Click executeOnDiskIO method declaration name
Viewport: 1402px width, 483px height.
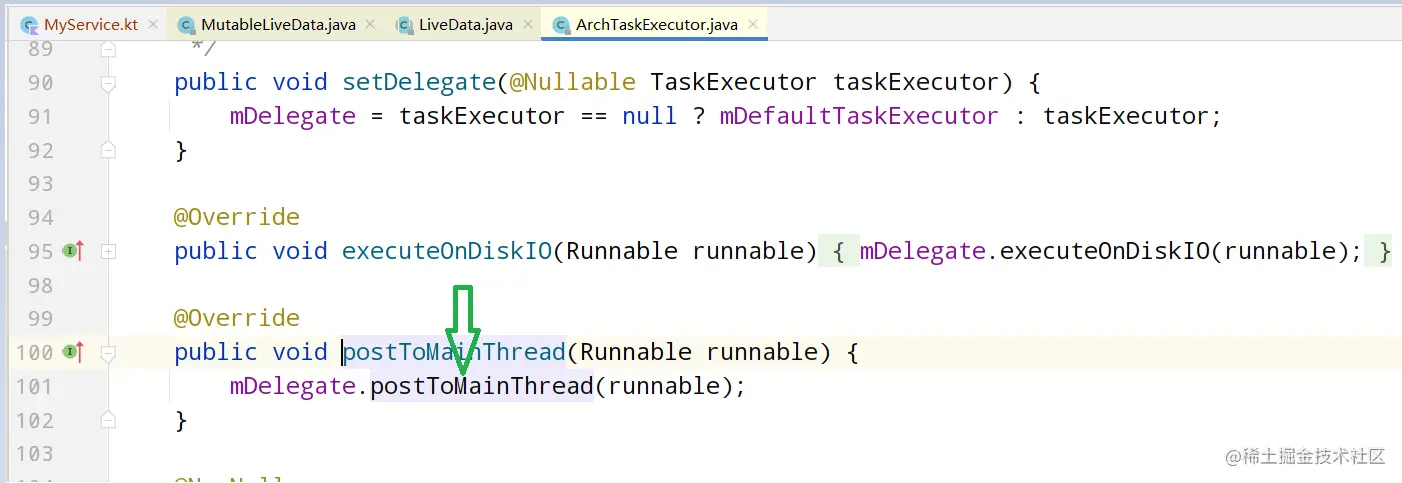(447, 251)
